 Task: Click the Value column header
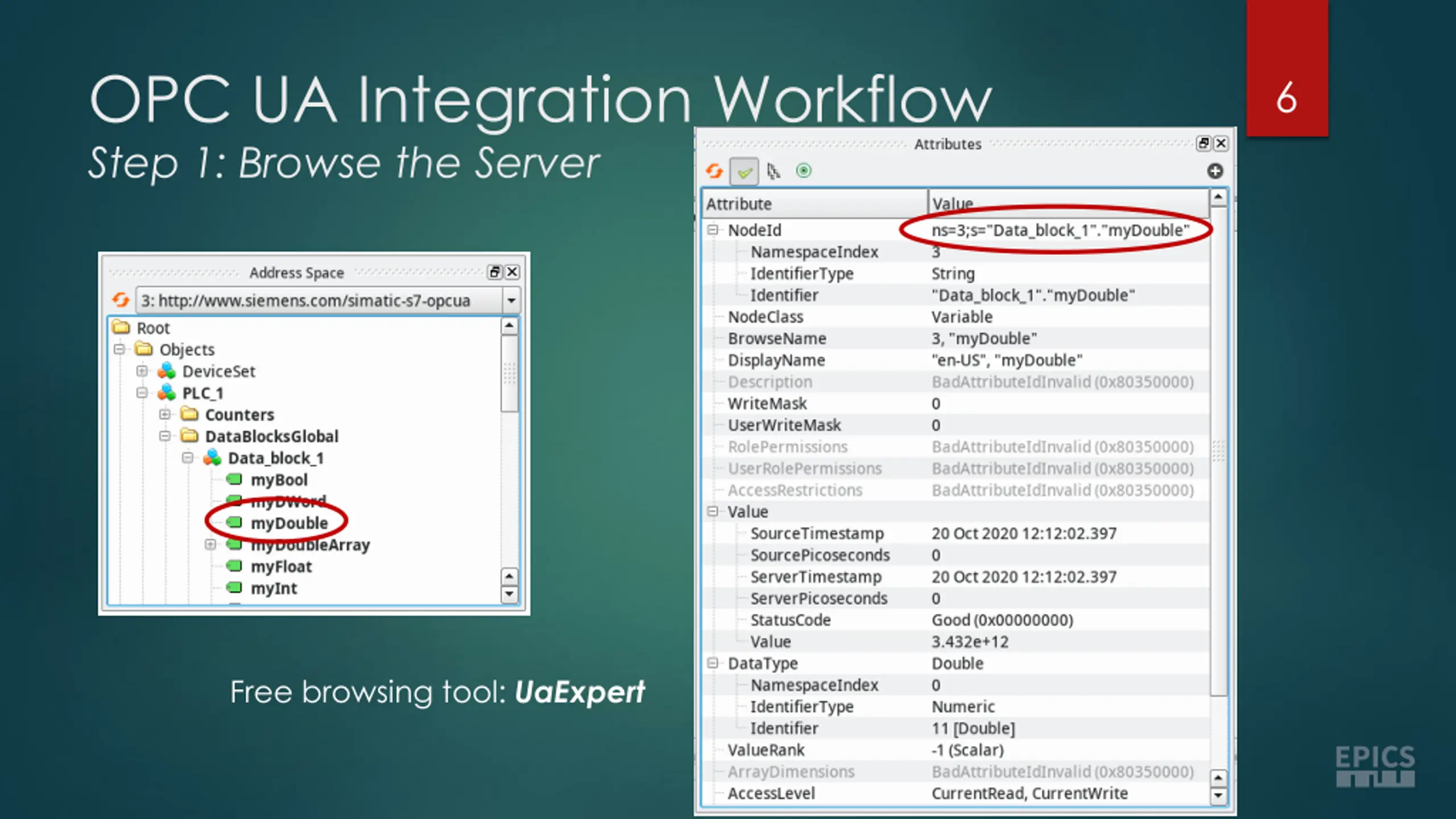point(1066,204)
